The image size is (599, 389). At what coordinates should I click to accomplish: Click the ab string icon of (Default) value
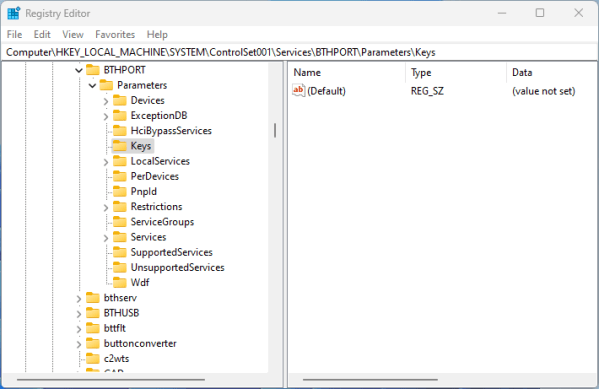(x=298, y=91)
